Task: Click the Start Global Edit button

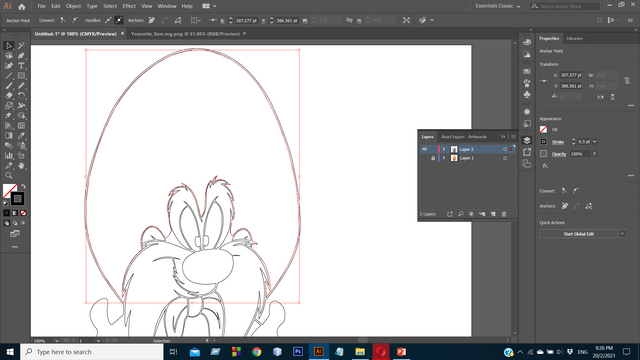Action: pos(578,234)
